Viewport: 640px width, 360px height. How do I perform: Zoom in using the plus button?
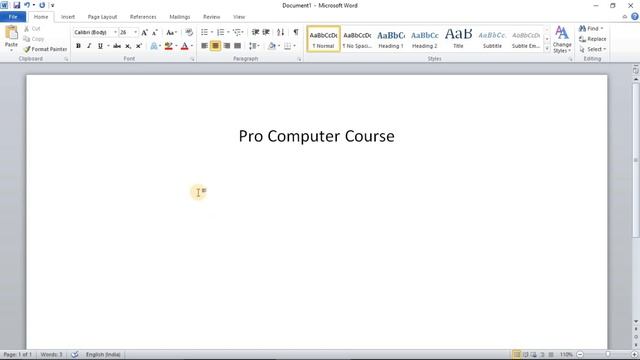(x=635, y=354)
